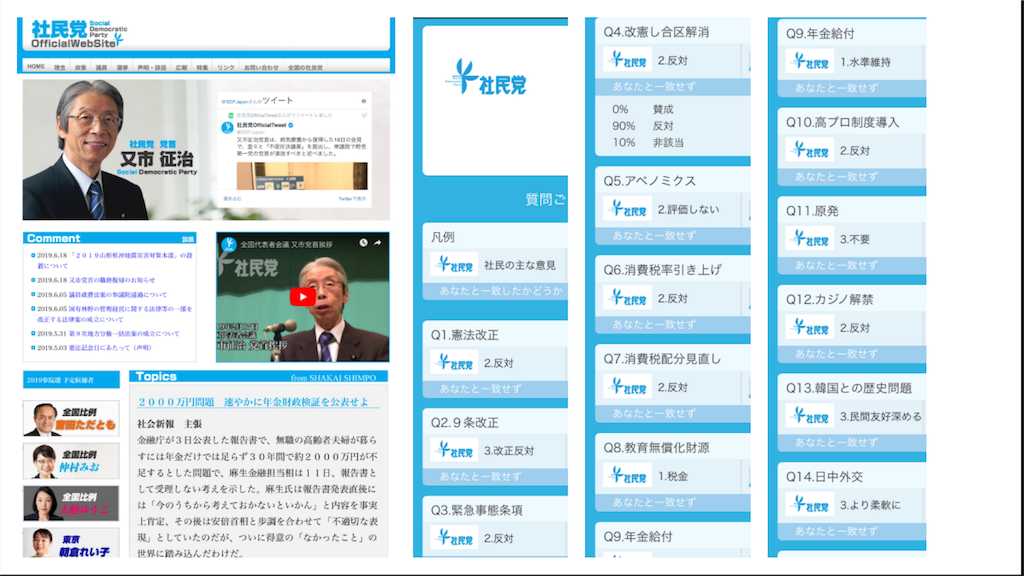1024x576 pixels.
Task: Expand the あなたと一致せず bar under Q10.高プロ制度導入
Action: [x=852, y=177]
